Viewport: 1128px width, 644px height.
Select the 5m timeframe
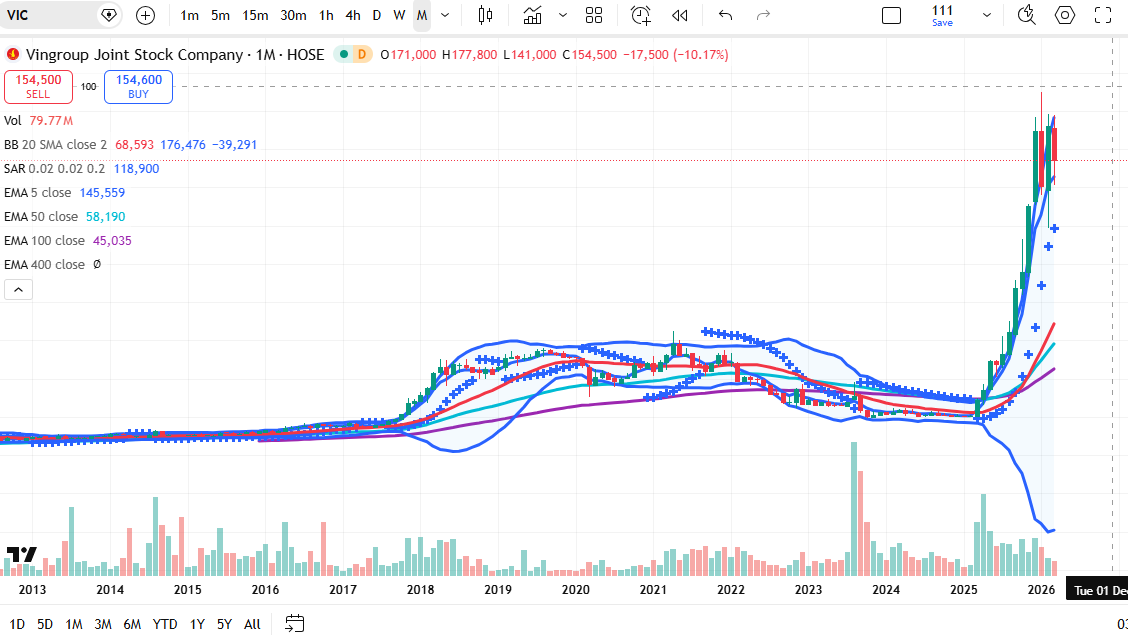point(220,15)
